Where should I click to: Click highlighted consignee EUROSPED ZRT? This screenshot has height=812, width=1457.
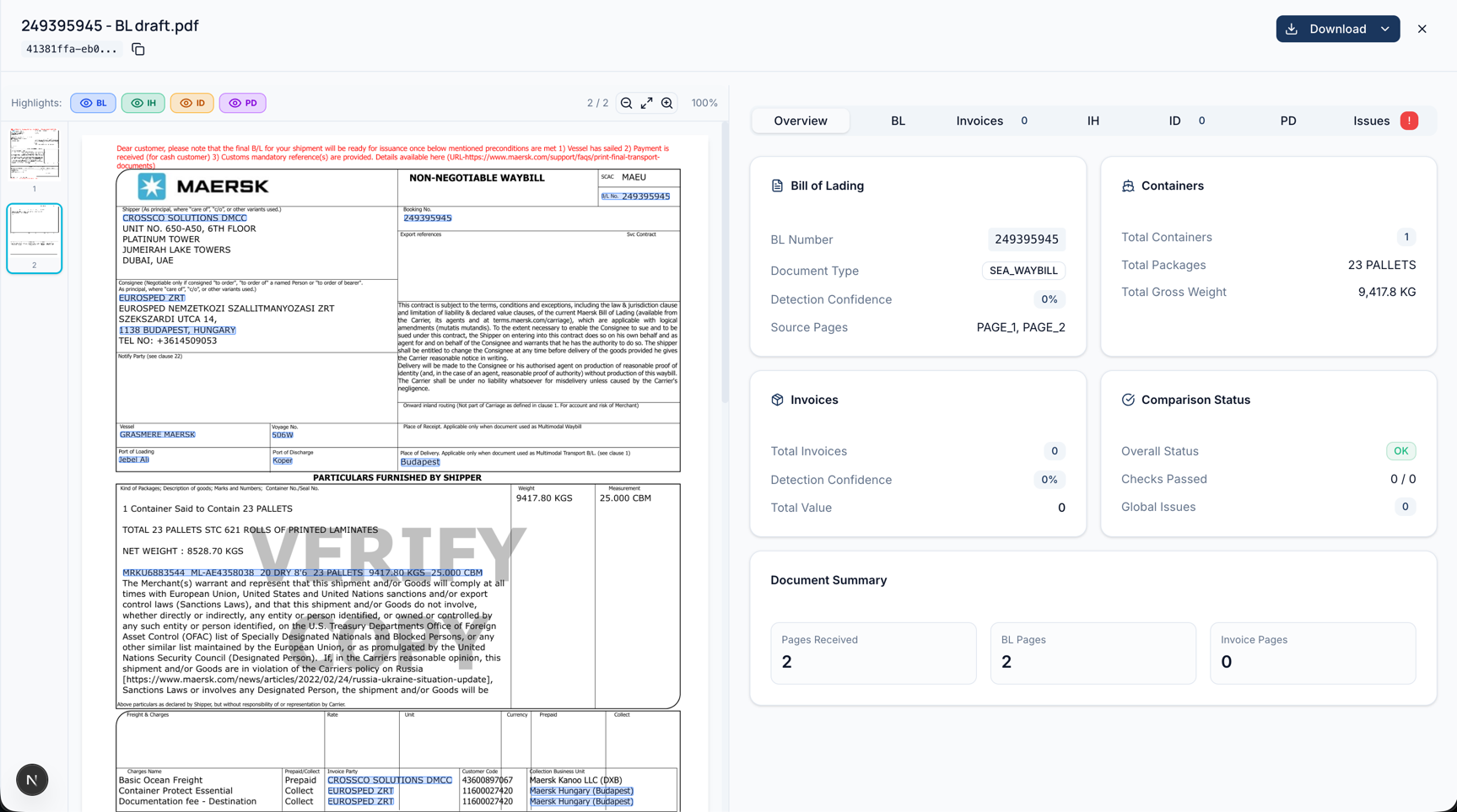pyautogui.click(x=152, y=298)
